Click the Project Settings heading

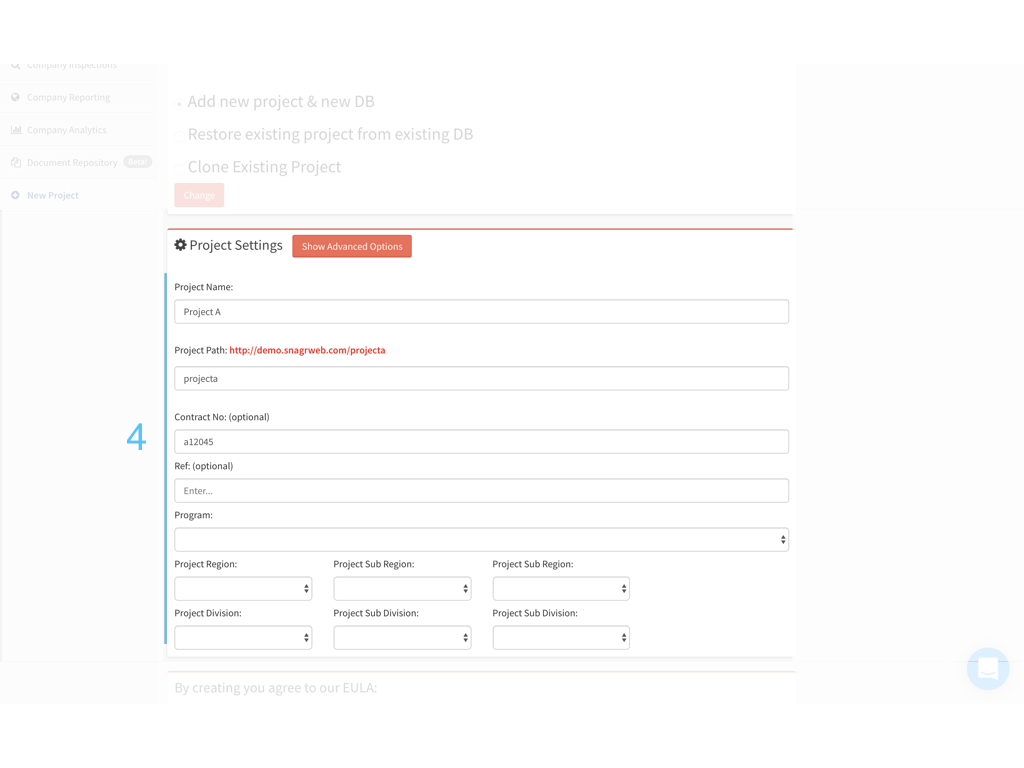[x=236, y=245]
